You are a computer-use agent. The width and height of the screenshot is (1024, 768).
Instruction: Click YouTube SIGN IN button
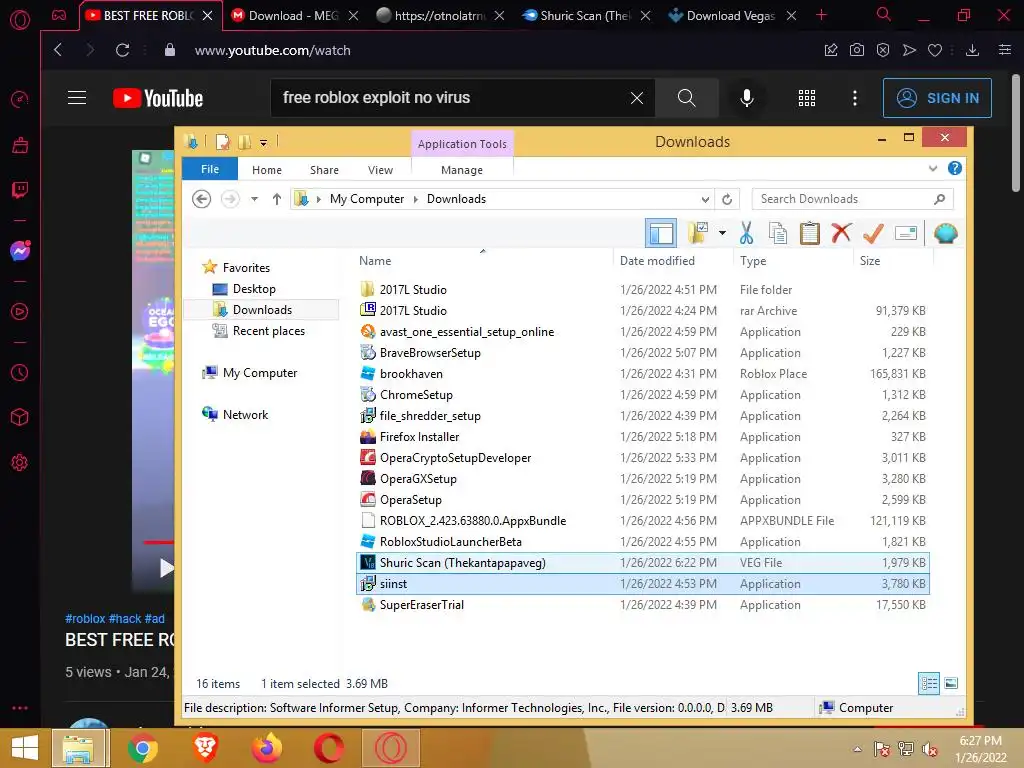tap(937, 98)
